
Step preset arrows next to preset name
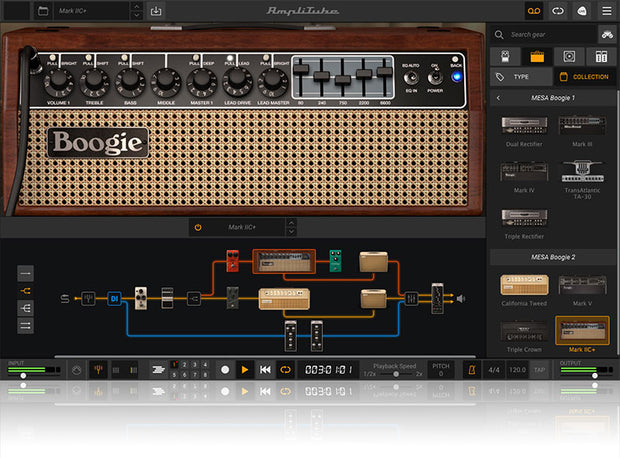(136, 11)
